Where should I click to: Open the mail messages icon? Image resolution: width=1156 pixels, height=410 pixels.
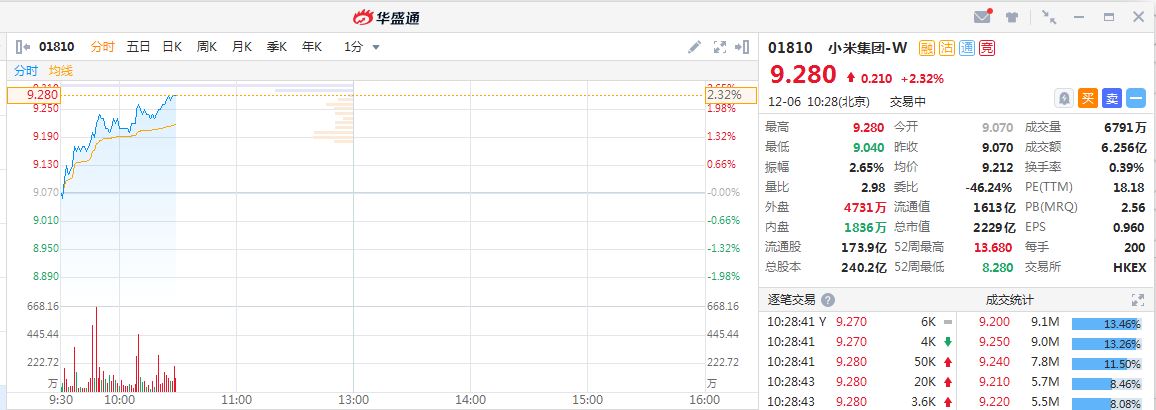point(982,17)
